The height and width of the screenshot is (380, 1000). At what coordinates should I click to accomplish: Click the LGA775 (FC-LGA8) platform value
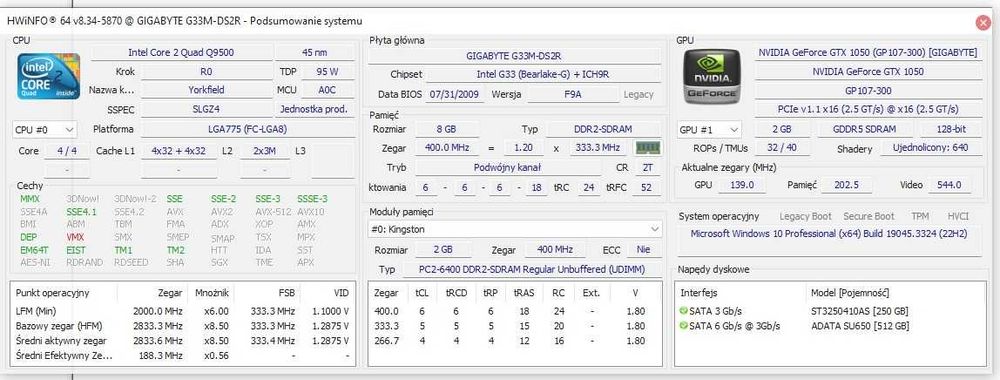[x=247, y=129]
